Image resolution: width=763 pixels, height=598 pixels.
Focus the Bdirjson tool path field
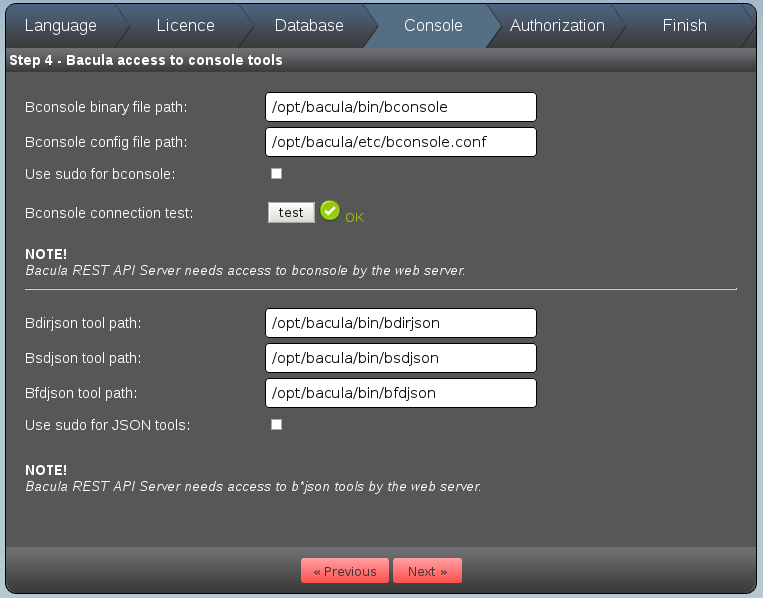pos(401,323)
